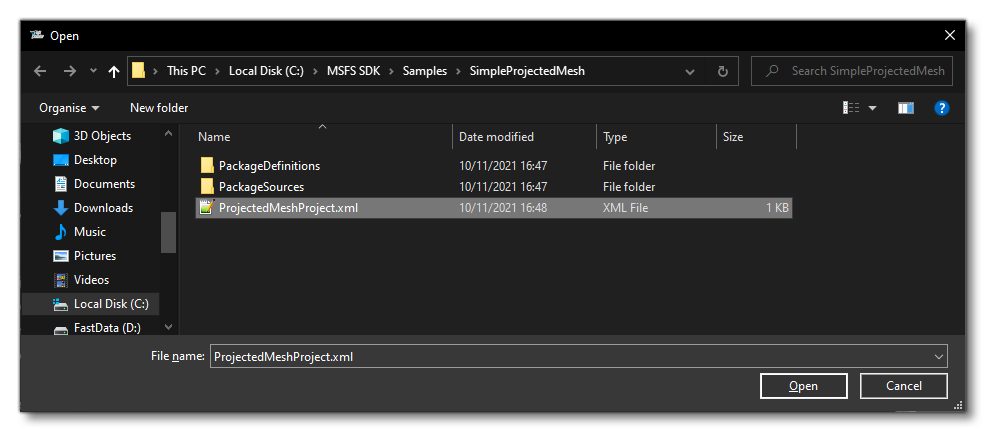Open Help with the blue question mark
986x432 pixels.
(941, 108)
